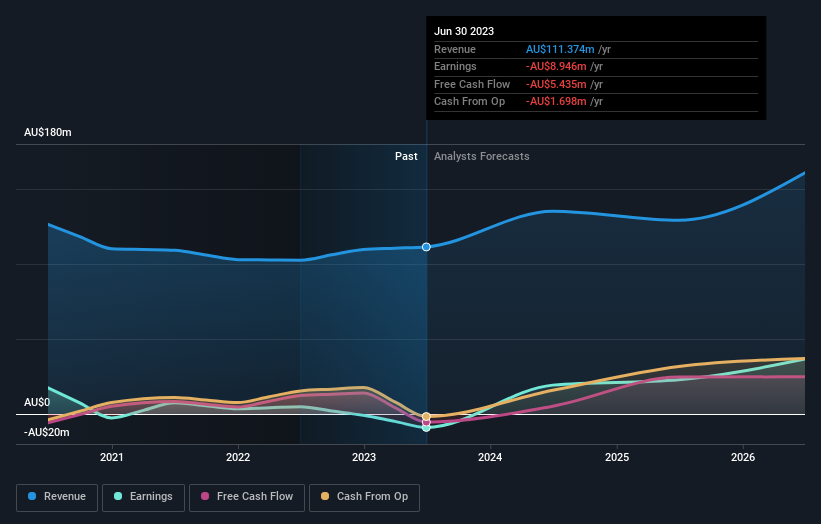
Task: Click the -AU$20m y-axis label
Action: tap(47, 432)
